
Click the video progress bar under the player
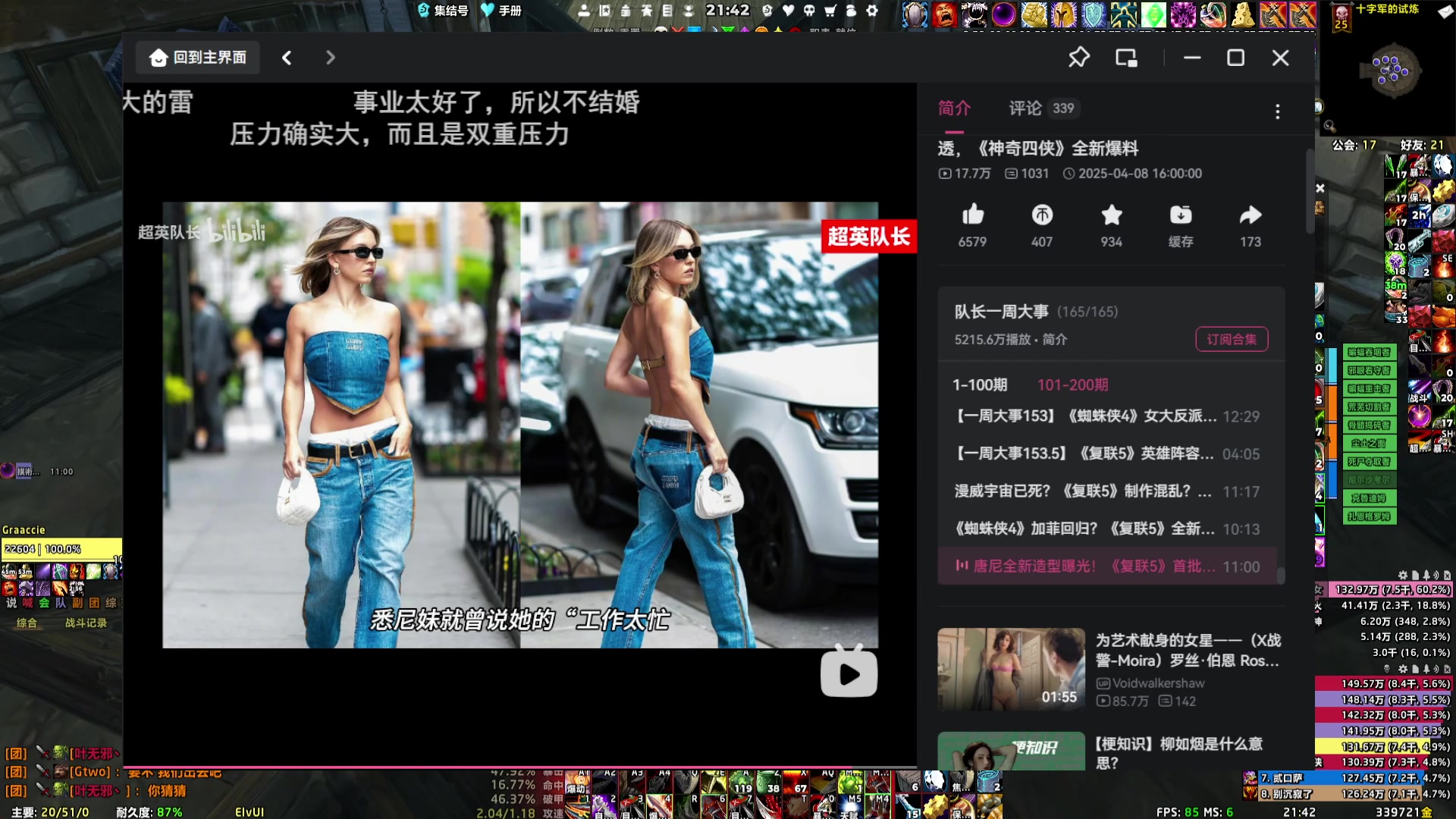pos(520,767)
